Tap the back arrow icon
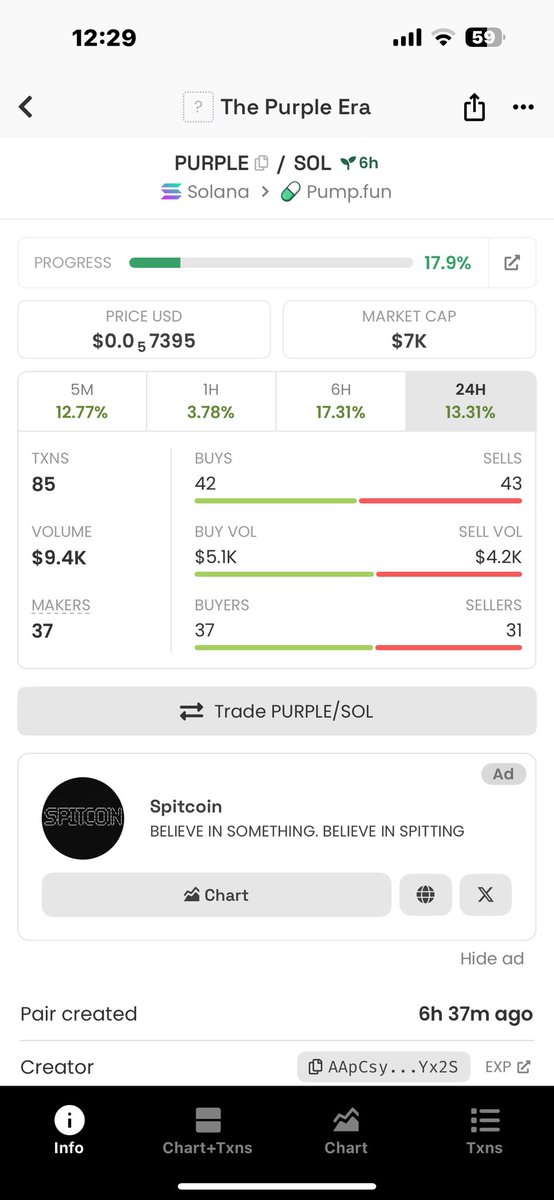This screenshot has height=1200, width=554. (26, 107)
